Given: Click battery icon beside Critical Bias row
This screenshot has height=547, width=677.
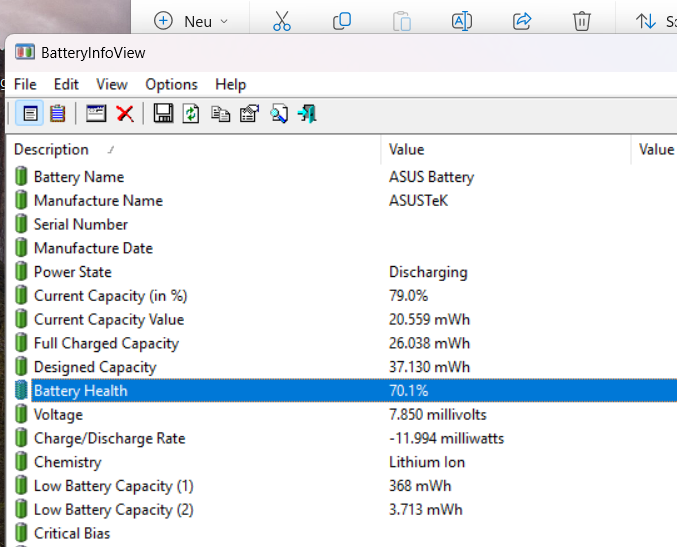Looking at the screenshot, I should tap(21, 533).
